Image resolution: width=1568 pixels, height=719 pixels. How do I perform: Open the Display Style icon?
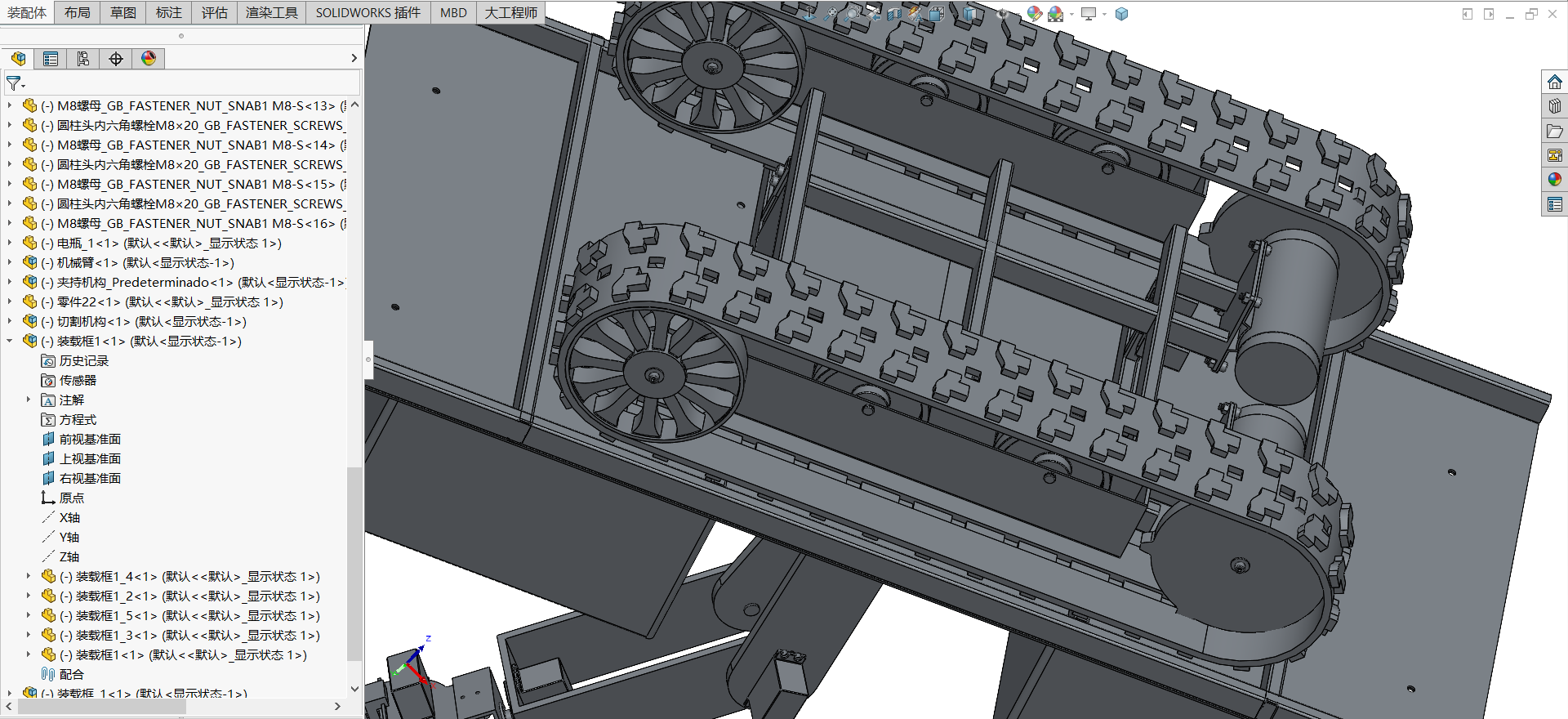[969, 13]
